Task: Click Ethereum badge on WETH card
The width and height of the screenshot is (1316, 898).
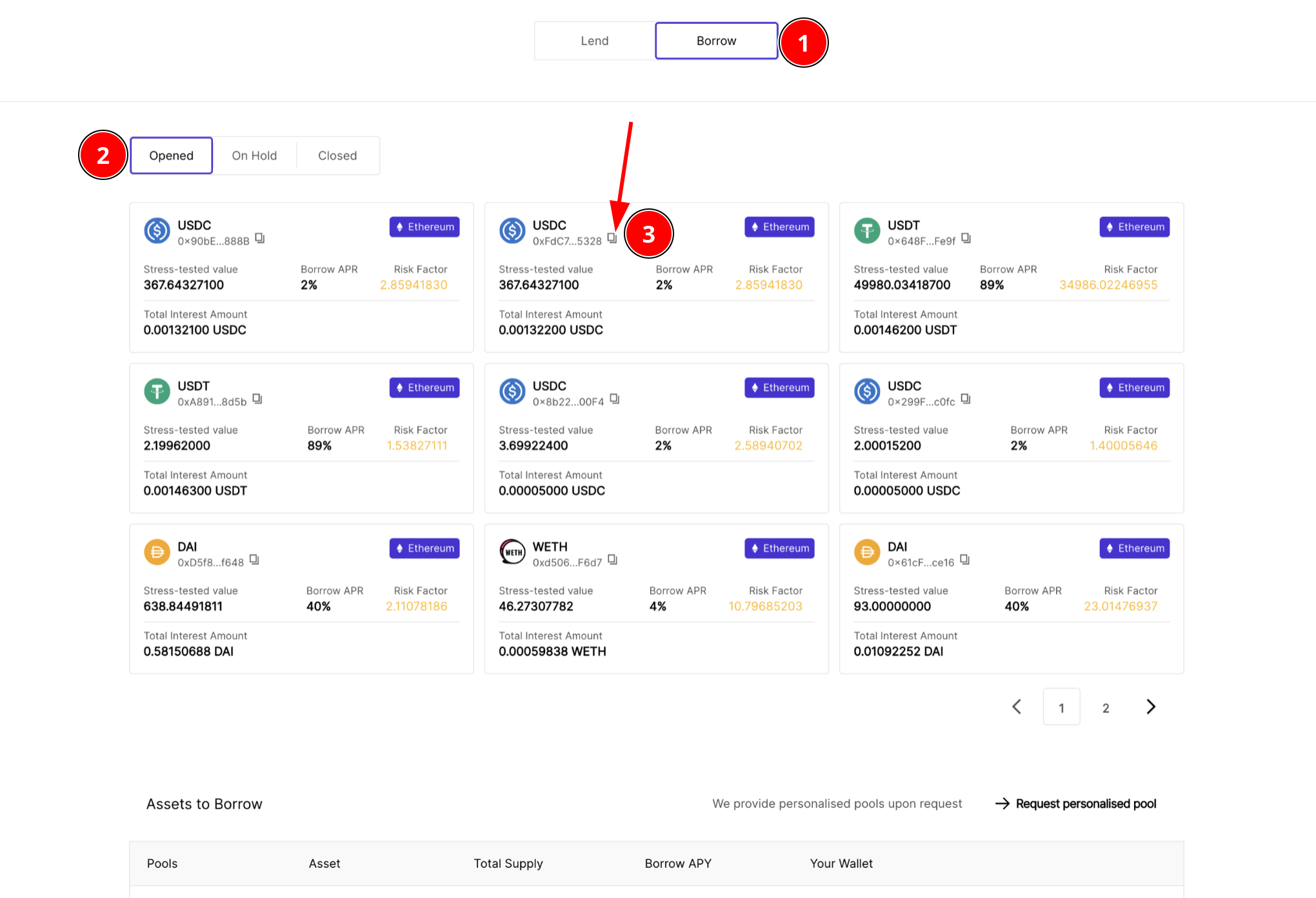Action: click(x=779, y=548)
